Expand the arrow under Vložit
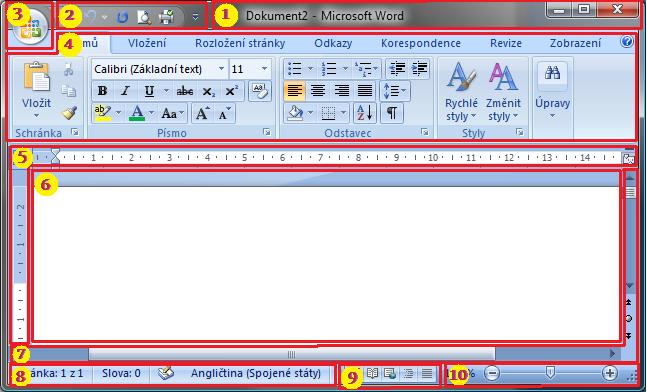This screenshot has height=392, width=647. [x=37, y=116]
